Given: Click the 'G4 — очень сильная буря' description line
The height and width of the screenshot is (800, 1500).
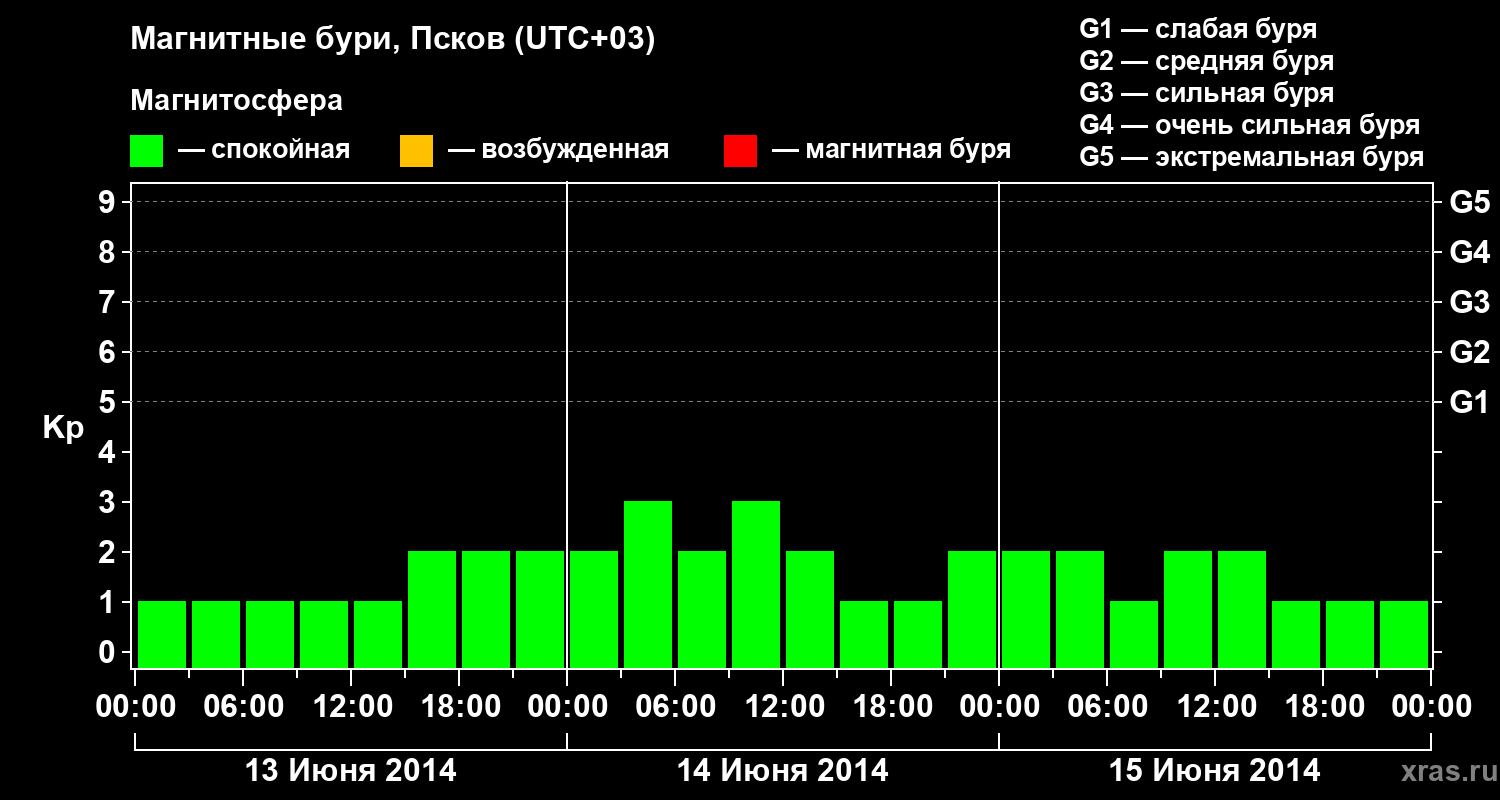Looking at the screenshot, I should [x=1249, y=125].
